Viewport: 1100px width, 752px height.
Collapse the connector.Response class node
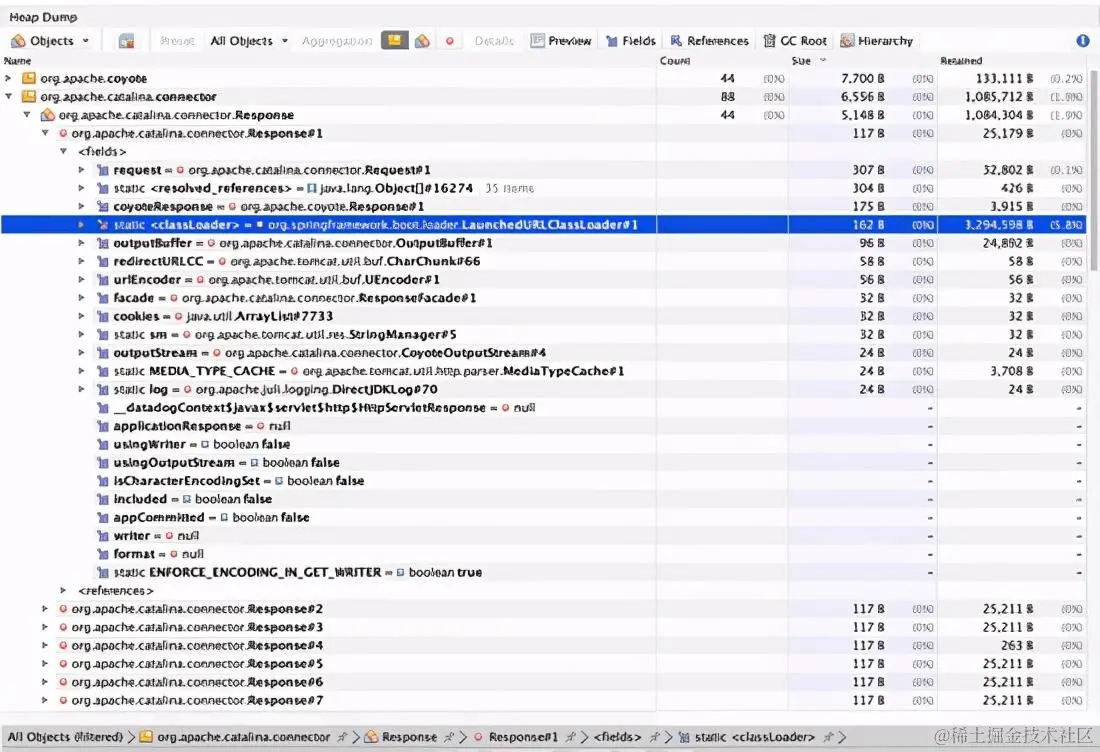[x=27, y=115]
